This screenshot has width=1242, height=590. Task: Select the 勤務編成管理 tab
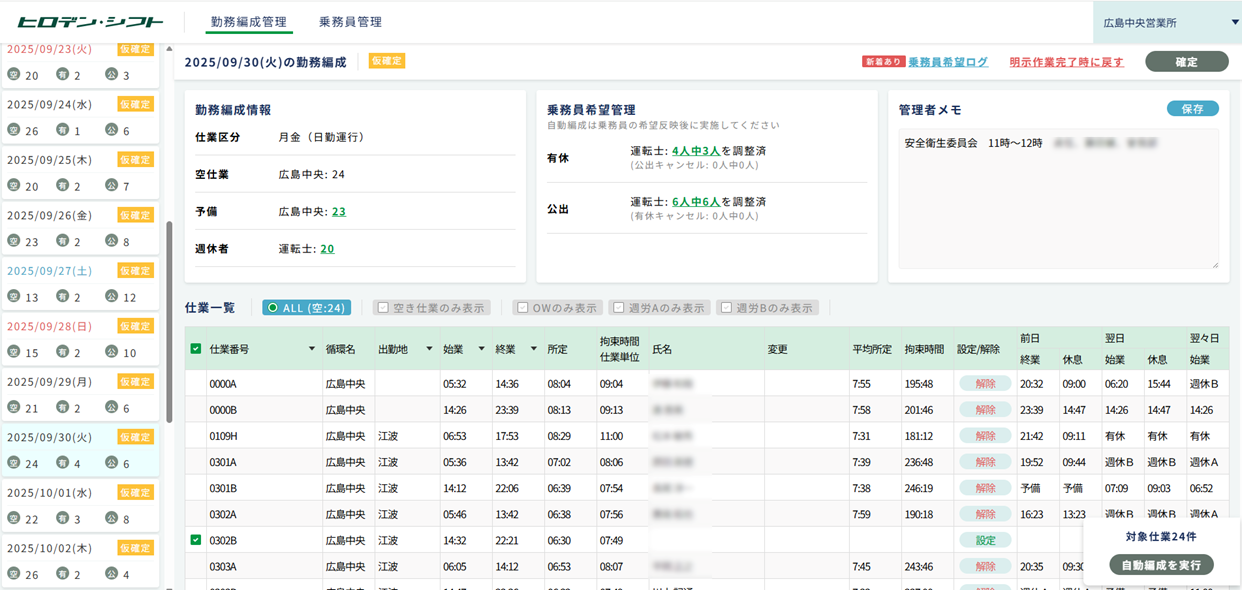(x=248, y=22)
